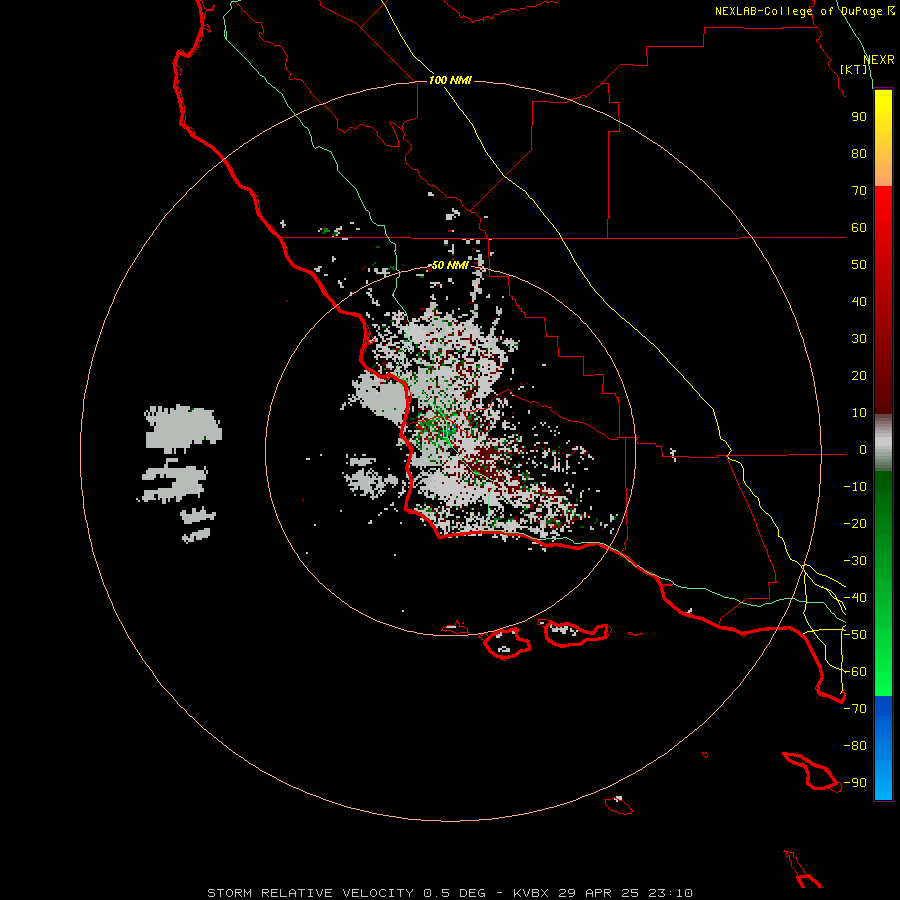
Task: Click the -70 value on velocity scale
Action: 855,709
